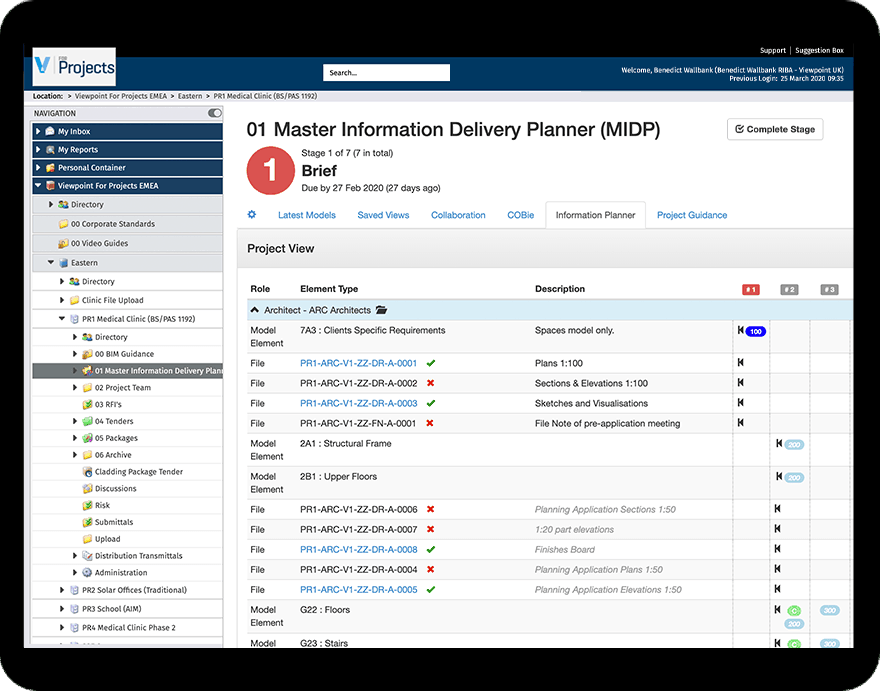Open file link PR1-ARC-V1-ZZ-DR-A-0005
Viewport: 880px width, 691px height.
pos(359,589)
